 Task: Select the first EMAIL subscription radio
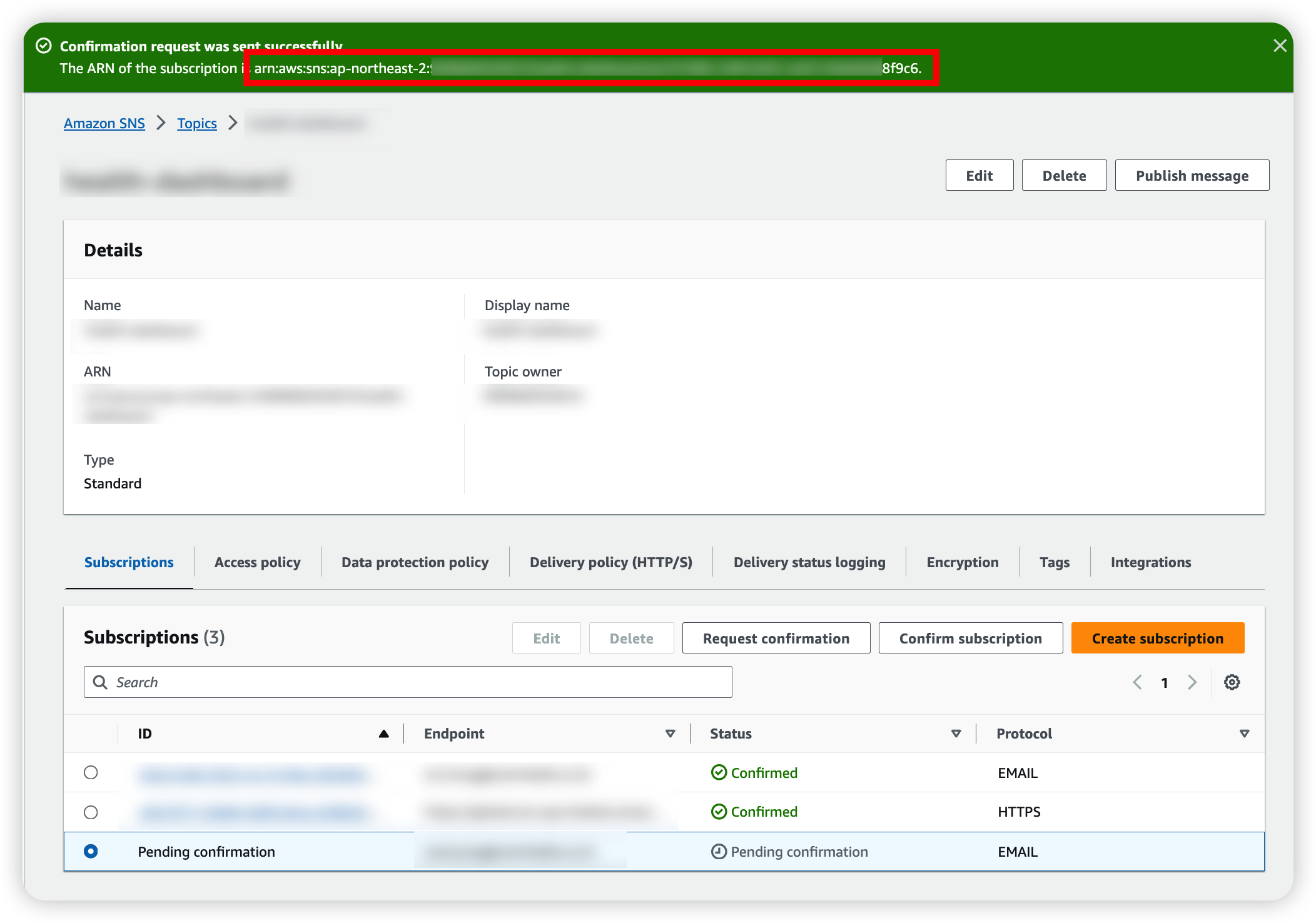[91, 772]
